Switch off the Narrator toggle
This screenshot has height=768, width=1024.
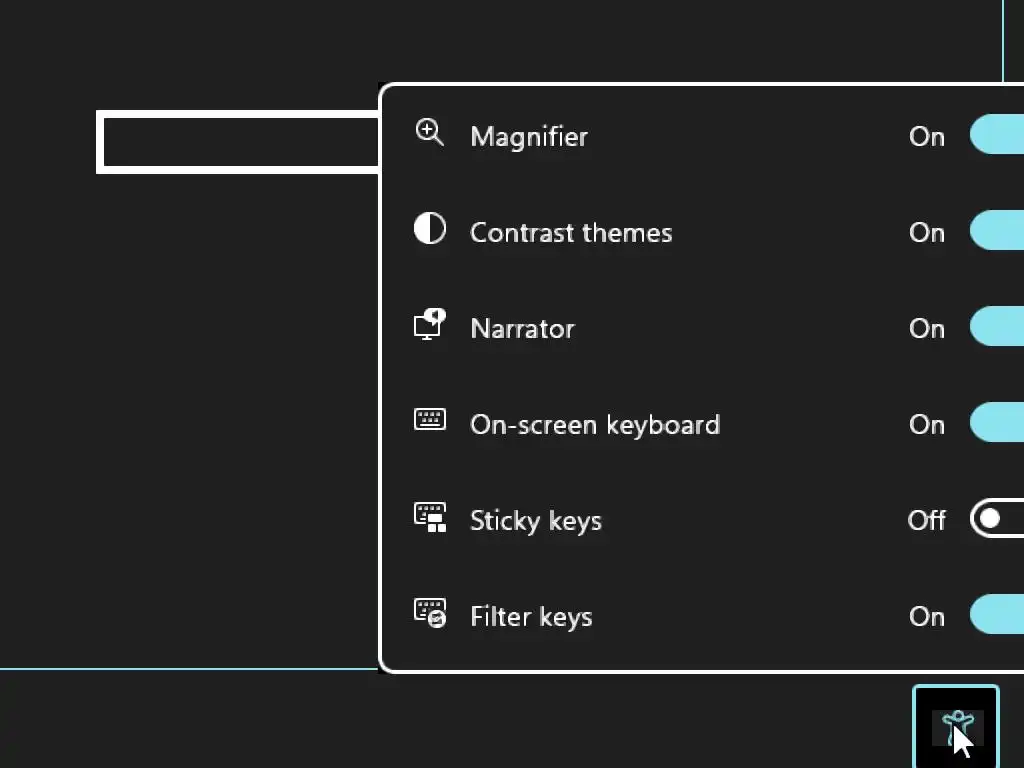[998, 327]
